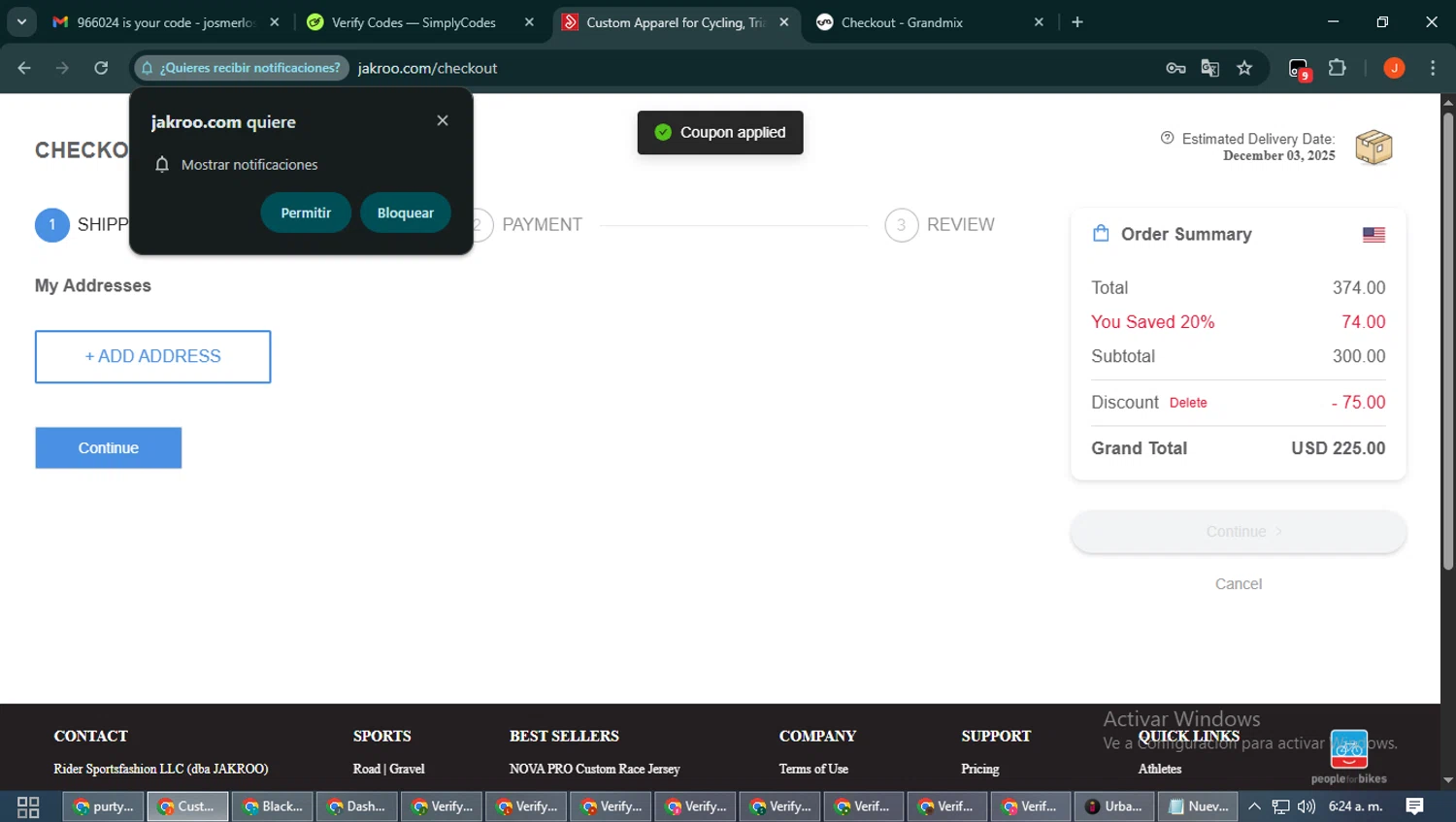Open the 'Urba...' taskbar window

tap(1114, 806)
